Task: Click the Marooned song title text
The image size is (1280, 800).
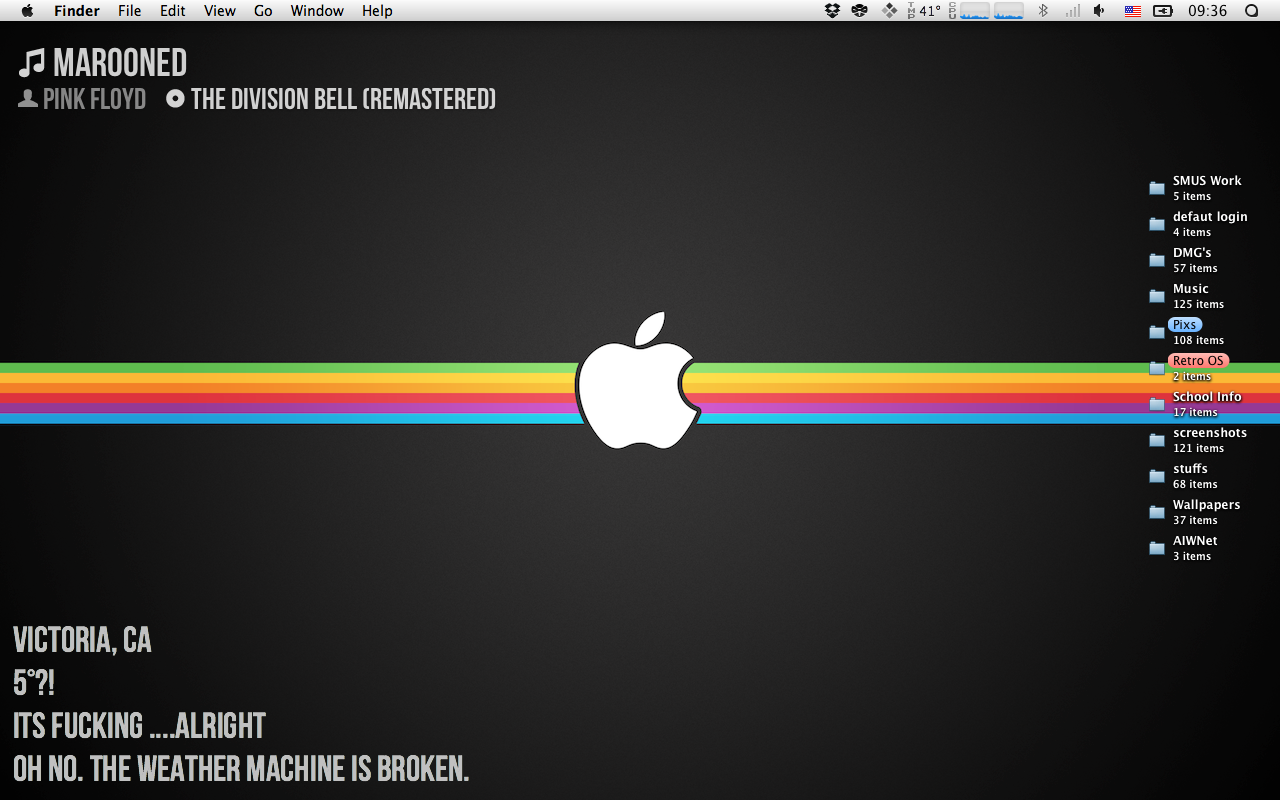Action: pyautogui.click(x=120, y=63)
